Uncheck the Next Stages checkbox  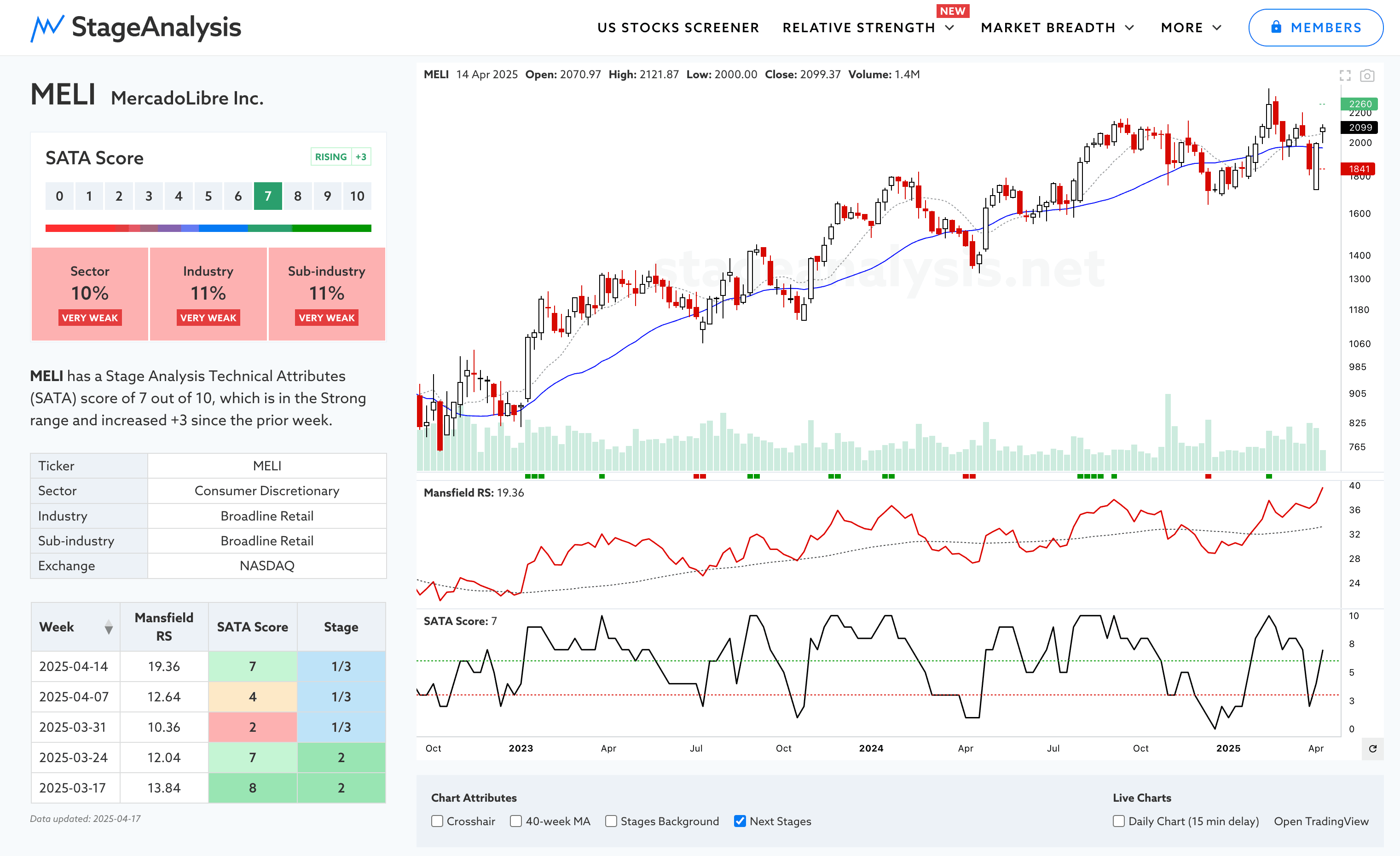pos(740,821)
